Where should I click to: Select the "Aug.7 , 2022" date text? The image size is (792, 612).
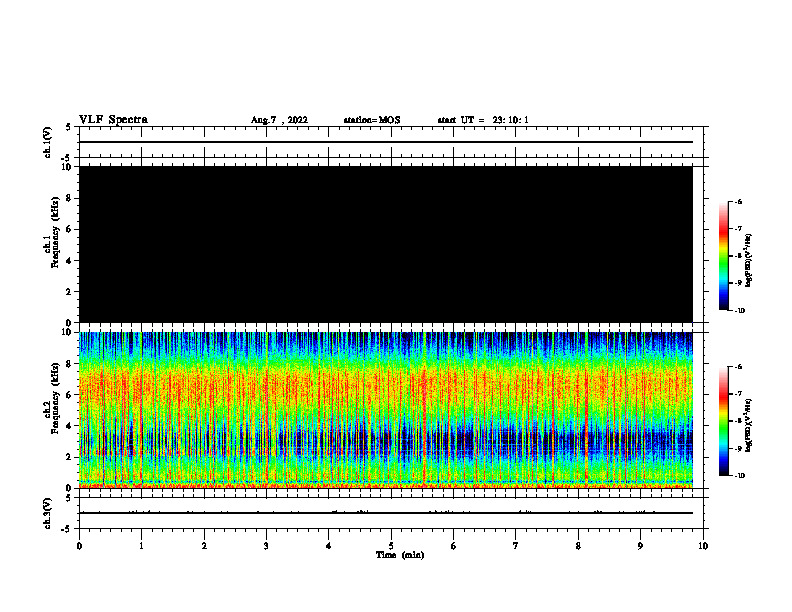[x=279, y=120]
